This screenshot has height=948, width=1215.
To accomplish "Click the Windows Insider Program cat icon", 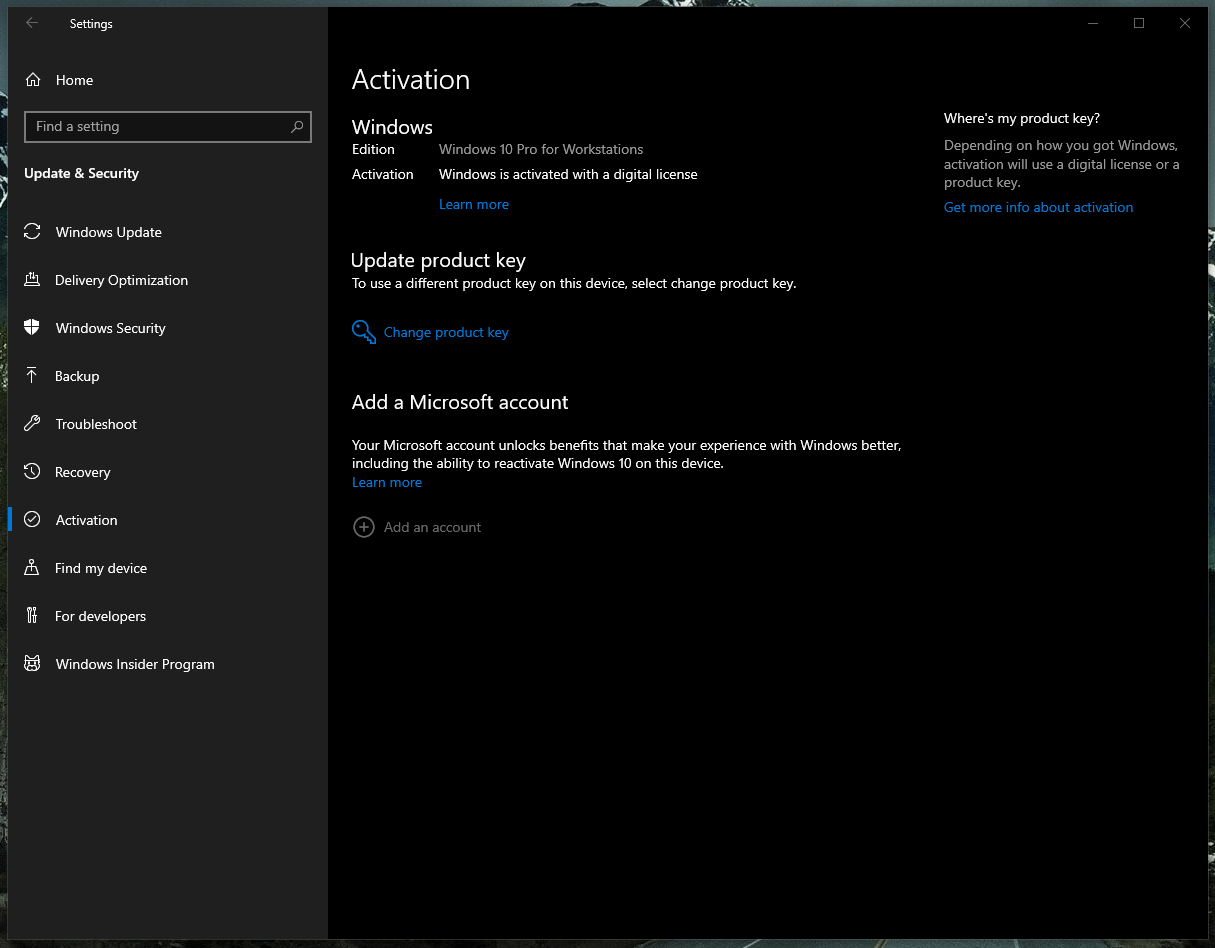I will [x=33, y=664].
